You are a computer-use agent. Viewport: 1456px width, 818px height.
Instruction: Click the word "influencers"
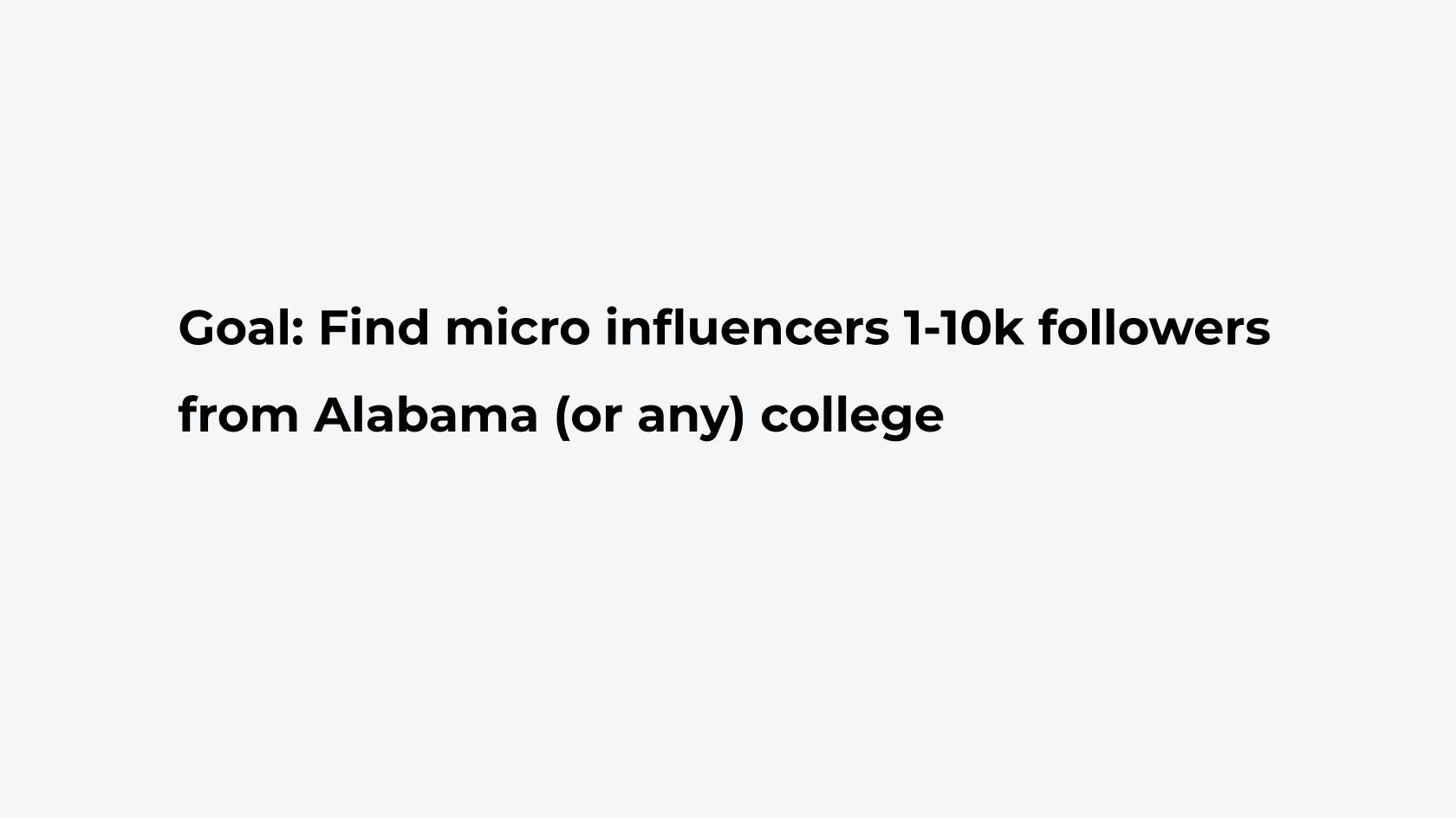[747, 328]
